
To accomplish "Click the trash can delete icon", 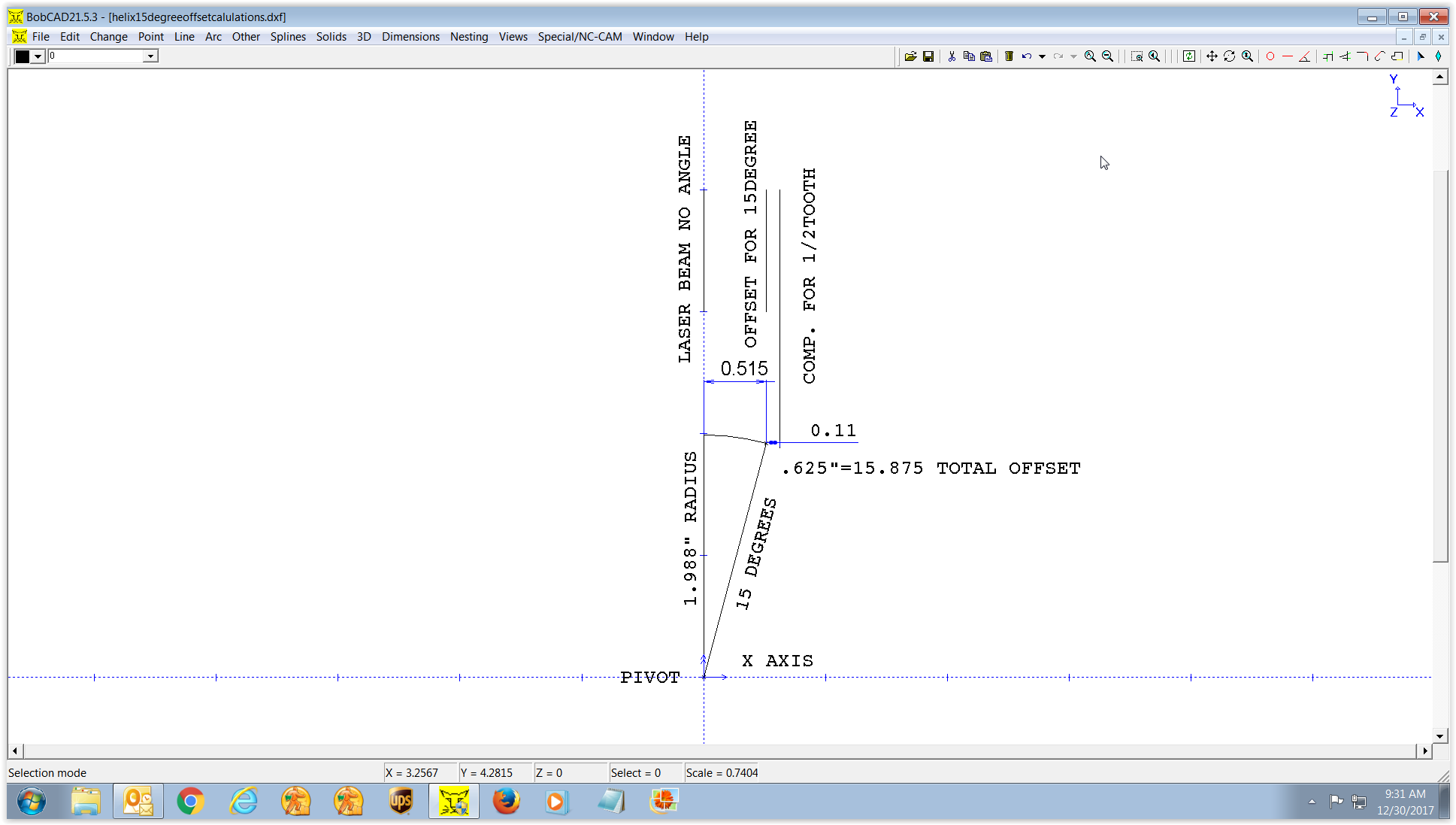I will click(1009, 56).
